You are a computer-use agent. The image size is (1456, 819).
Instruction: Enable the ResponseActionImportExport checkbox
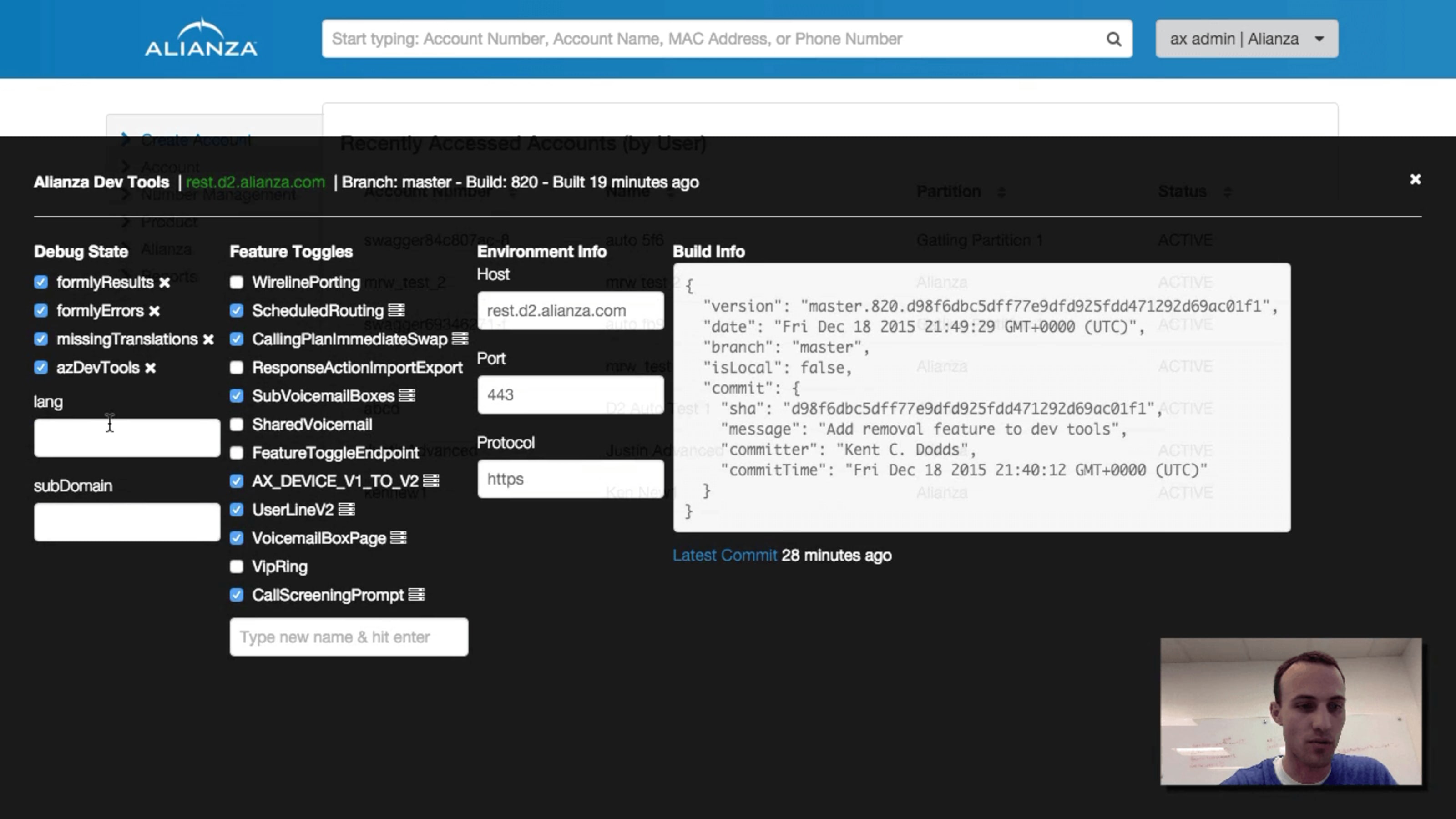pyautogui.click(x=237, y=368)
